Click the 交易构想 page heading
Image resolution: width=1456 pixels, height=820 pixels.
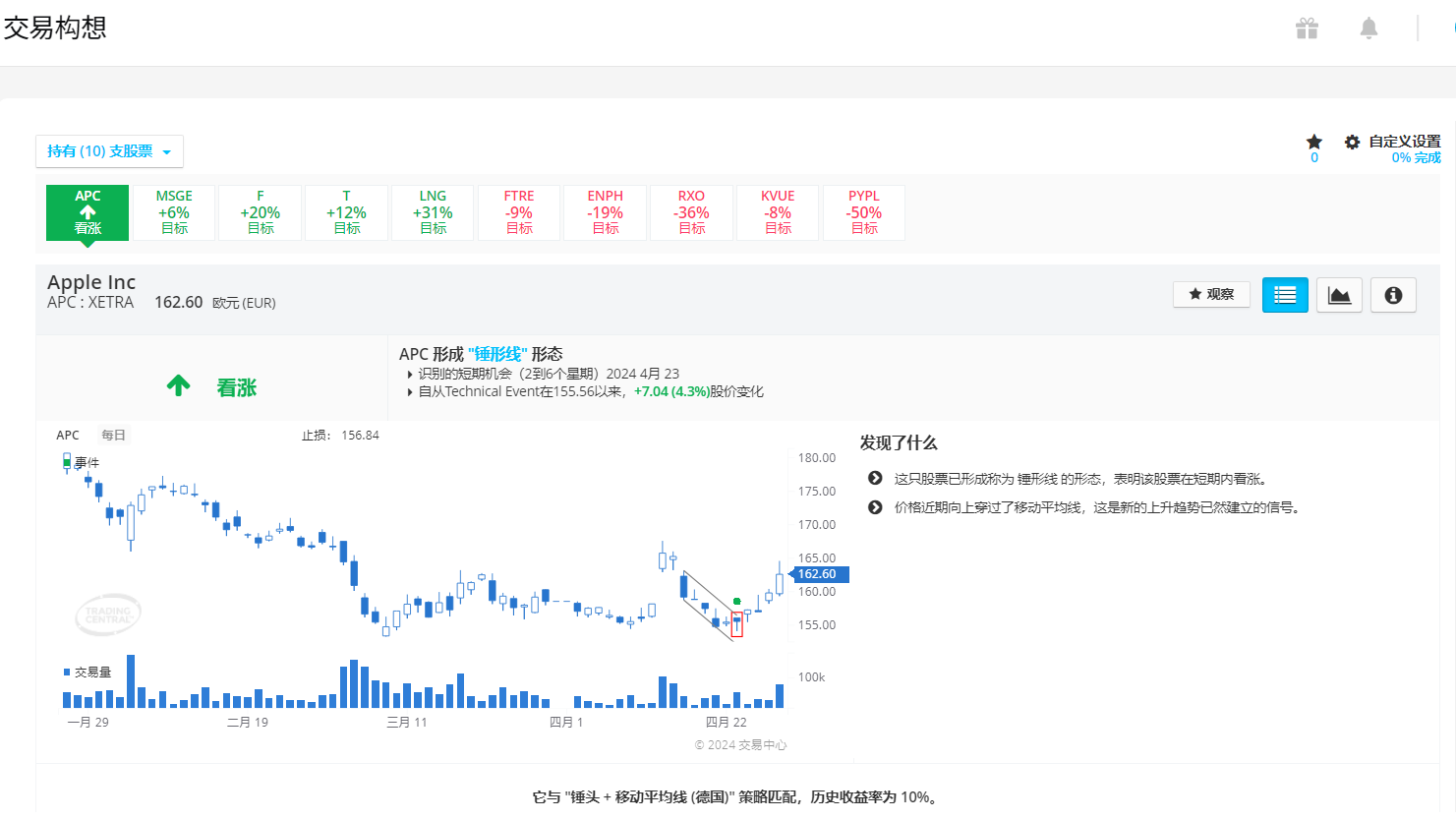55,28
